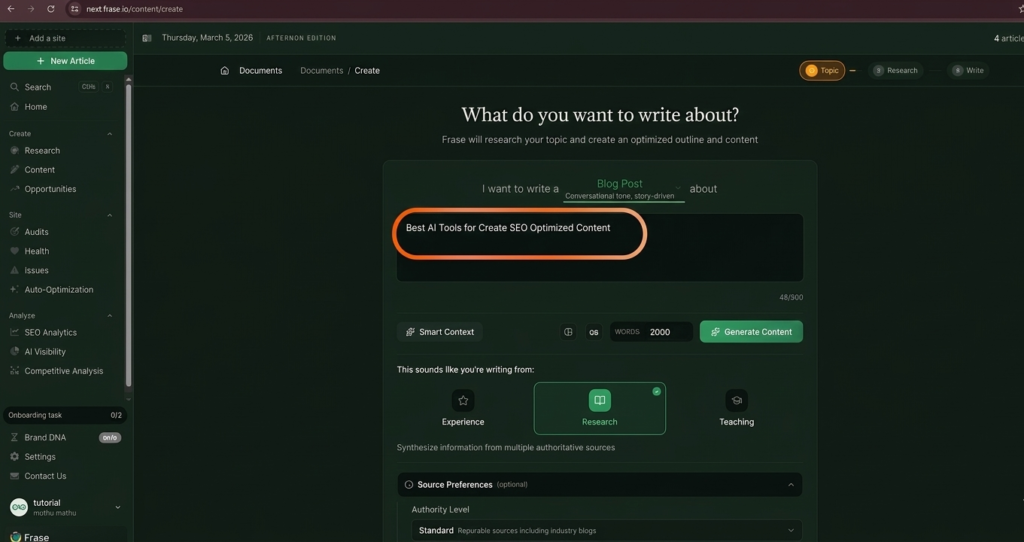Select the Experience writing perspective
The height and width of the screenshot is (542, 1024).
coord(463,408)
